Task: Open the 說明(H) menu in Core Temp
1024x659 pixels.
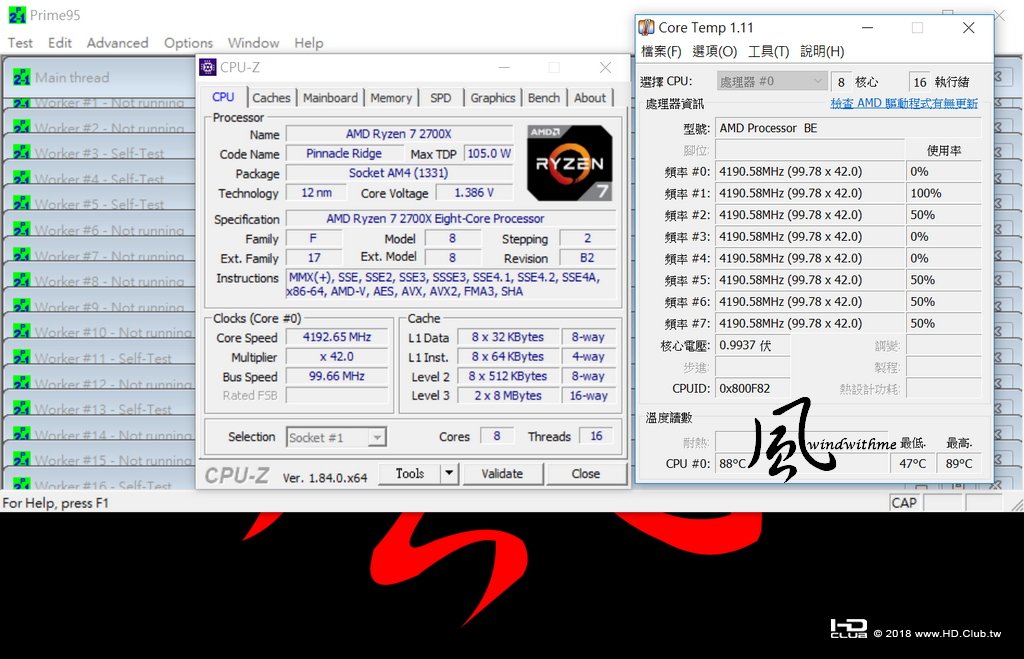Action: (x=822, y=52)
